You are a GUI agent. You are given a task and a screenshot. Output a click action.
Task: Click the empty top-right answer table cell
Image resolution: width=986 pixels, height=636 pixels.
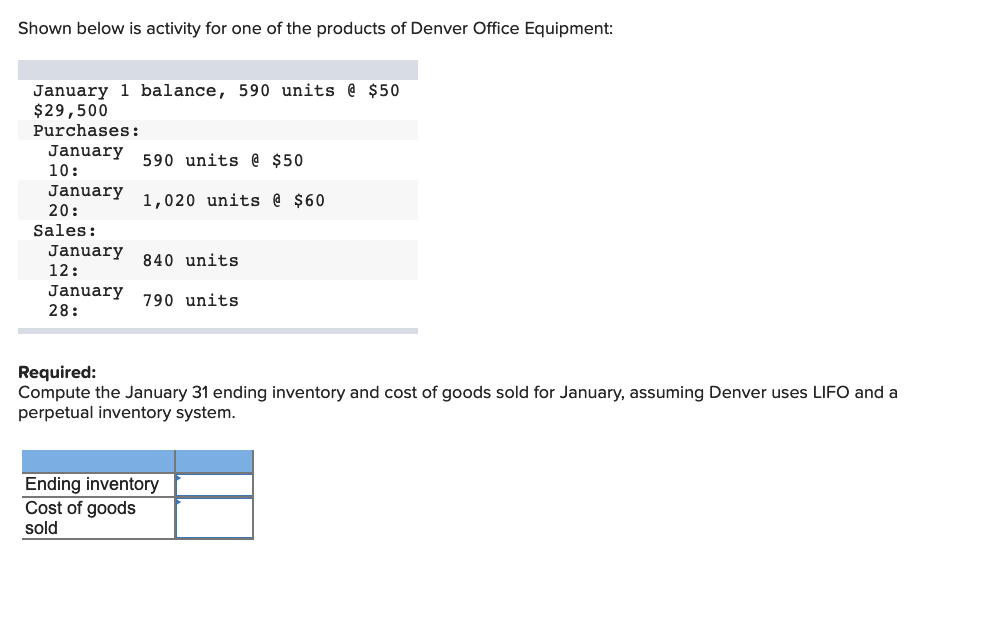tap(213, 461)
